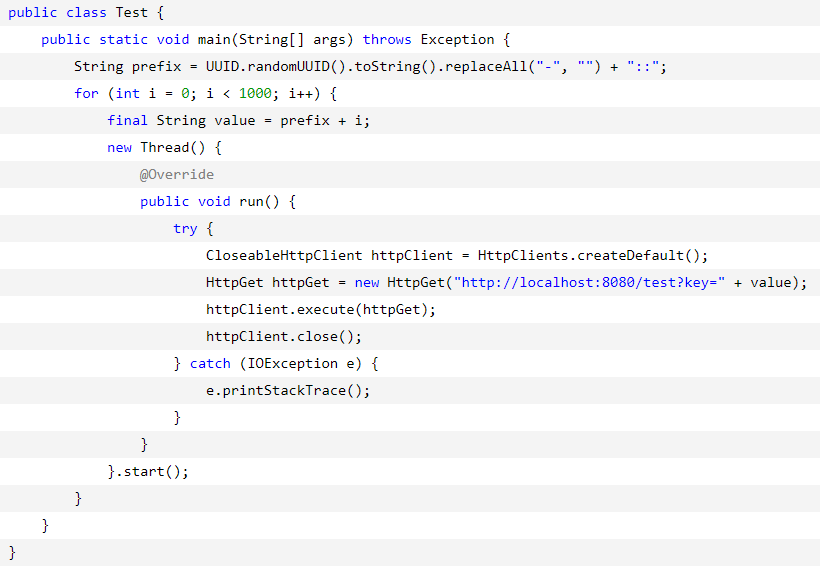The width and height of the screenshot is (820, 567).
Task: Click 'httpClient.execute(httpGet);' line
Action: coord(321,310)
